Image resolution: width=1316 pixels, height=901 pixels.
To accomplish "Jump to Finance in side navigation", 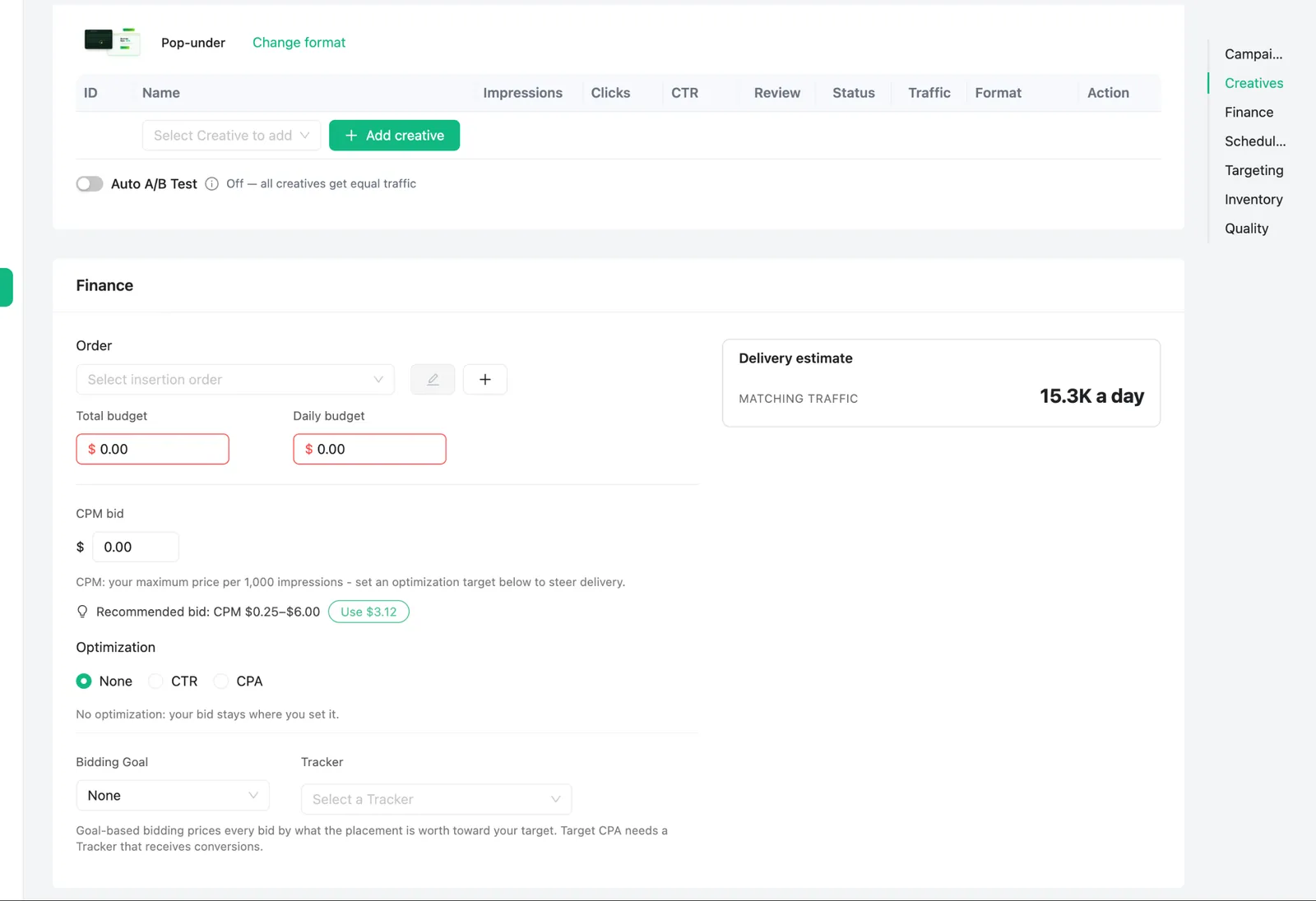I will point(1249,112).
